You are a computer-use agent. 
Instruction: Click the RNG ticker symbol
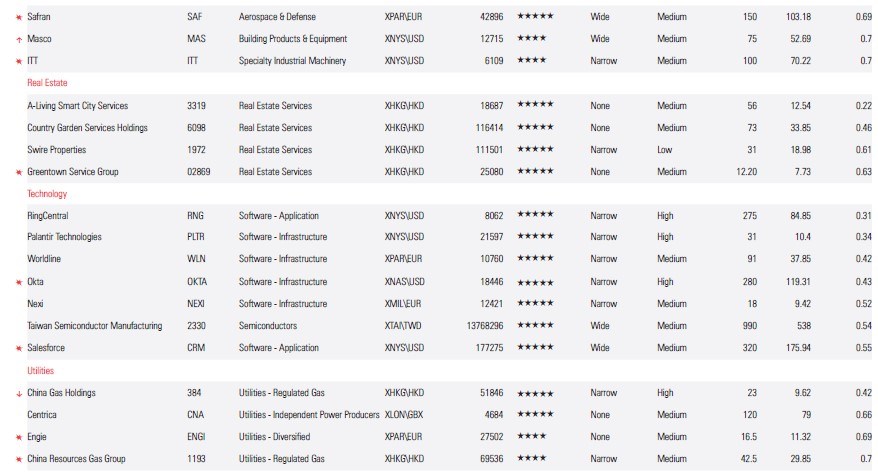pos(195,216)
